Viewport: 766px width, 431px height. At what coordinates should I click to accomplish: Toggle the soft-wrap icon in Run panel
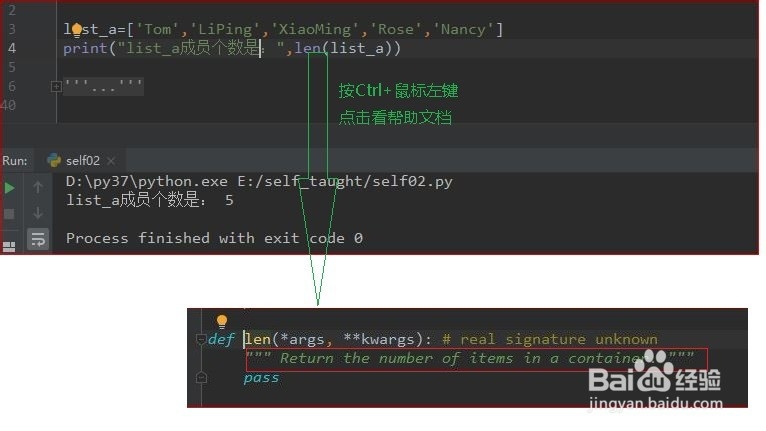coord(38,239)
